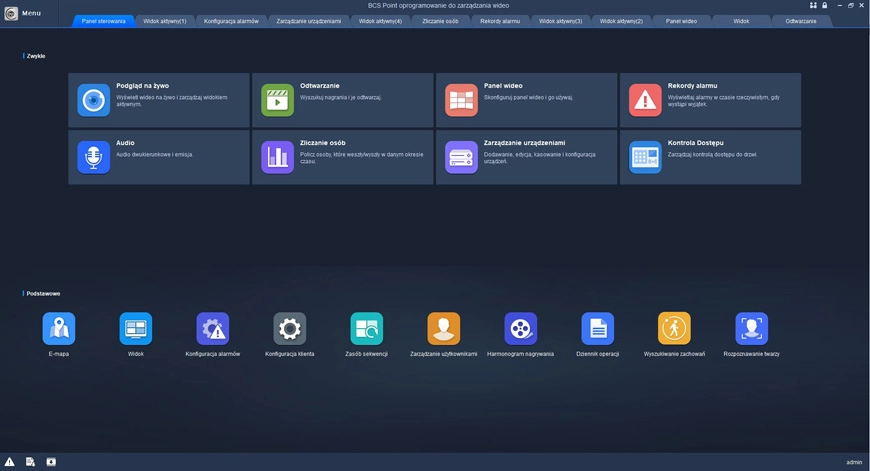The width and height of the screenshot is (870, 471).
Task: Launch the Wyszukiwanie zachowań walking person icon
Action: pos(674,328)
